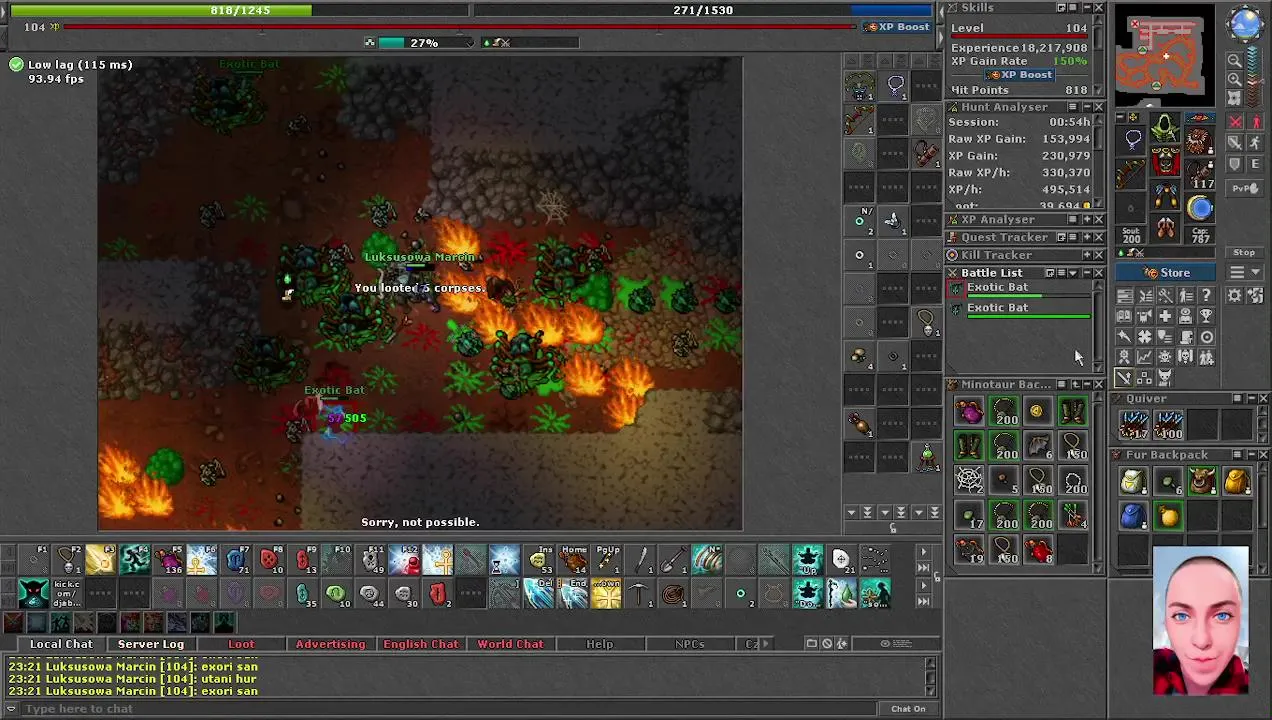Image resolution: width=1272 pixels, height=720 pixels.
Task: Expand the Quest Tracker panel
Action: pyautogui.click(x=1087, y=237)
